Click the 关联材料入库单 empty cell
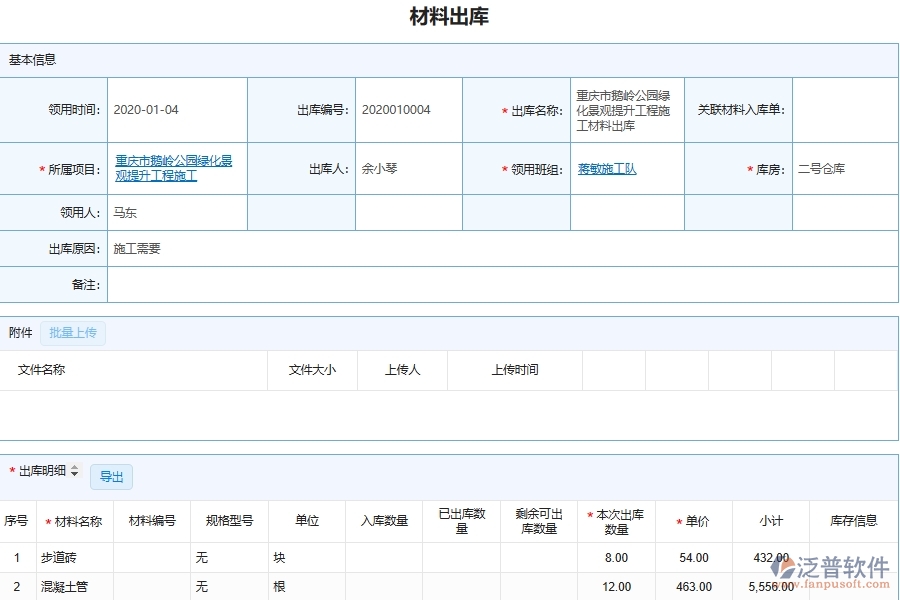The height and width of the screenshot is (600, 900). pyautogui.click(x=845, y=110)
